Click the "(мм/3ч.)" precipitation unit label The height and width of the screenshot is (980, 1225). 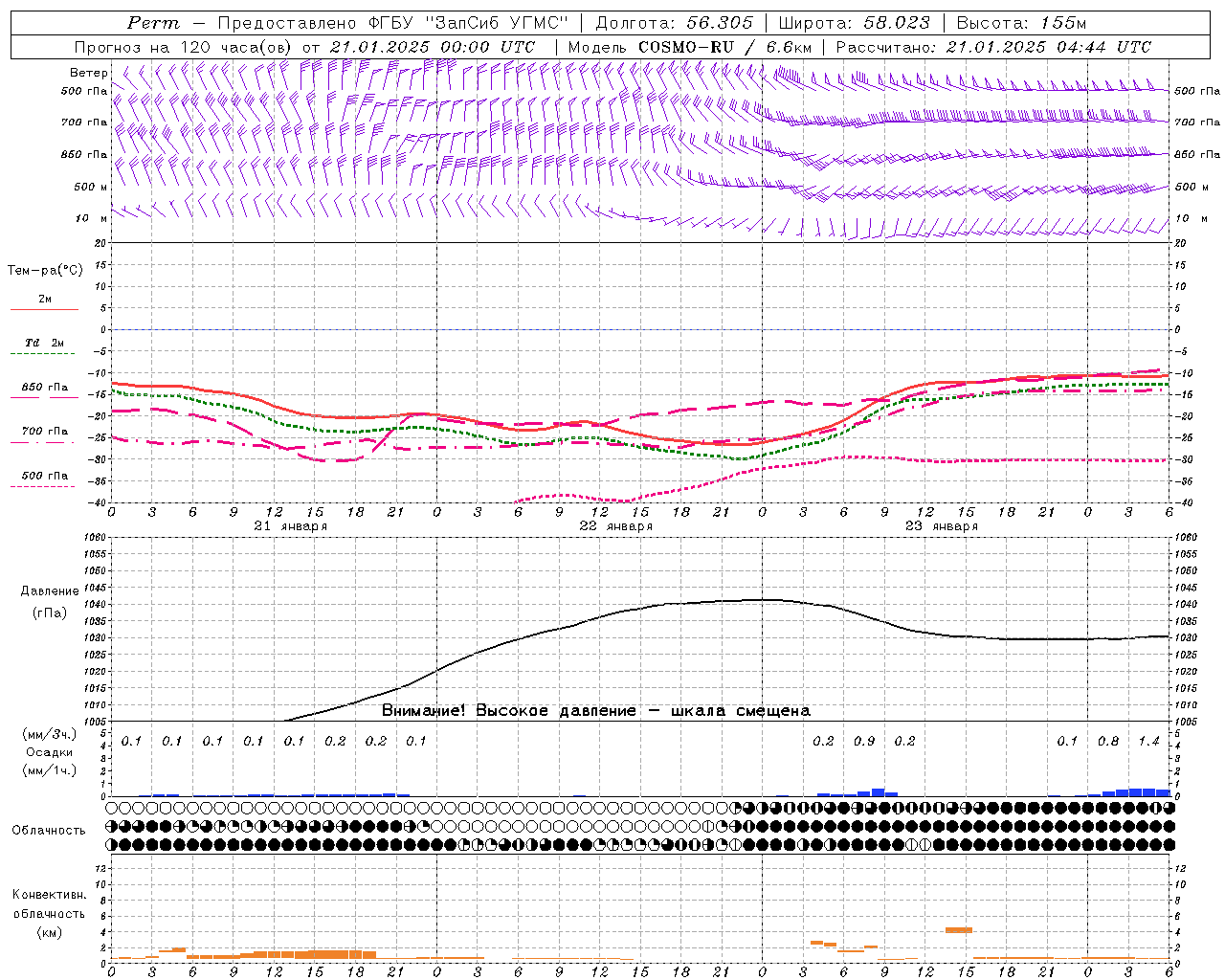(x=50, y=734)
